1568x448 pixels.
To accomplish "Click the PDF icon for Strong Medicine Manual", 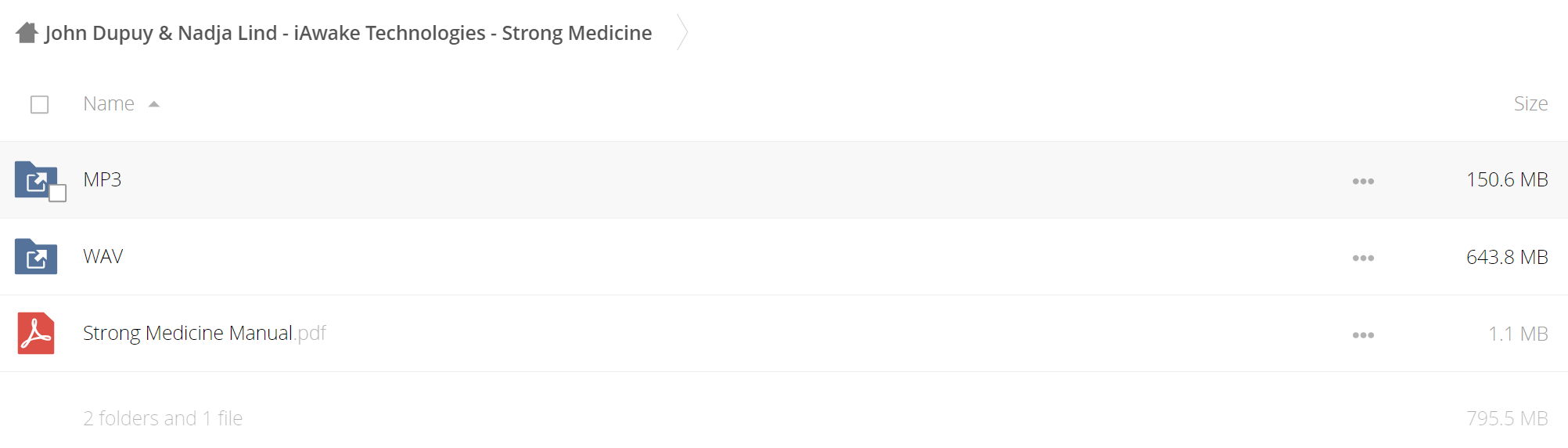I will [x=36, y=333].
